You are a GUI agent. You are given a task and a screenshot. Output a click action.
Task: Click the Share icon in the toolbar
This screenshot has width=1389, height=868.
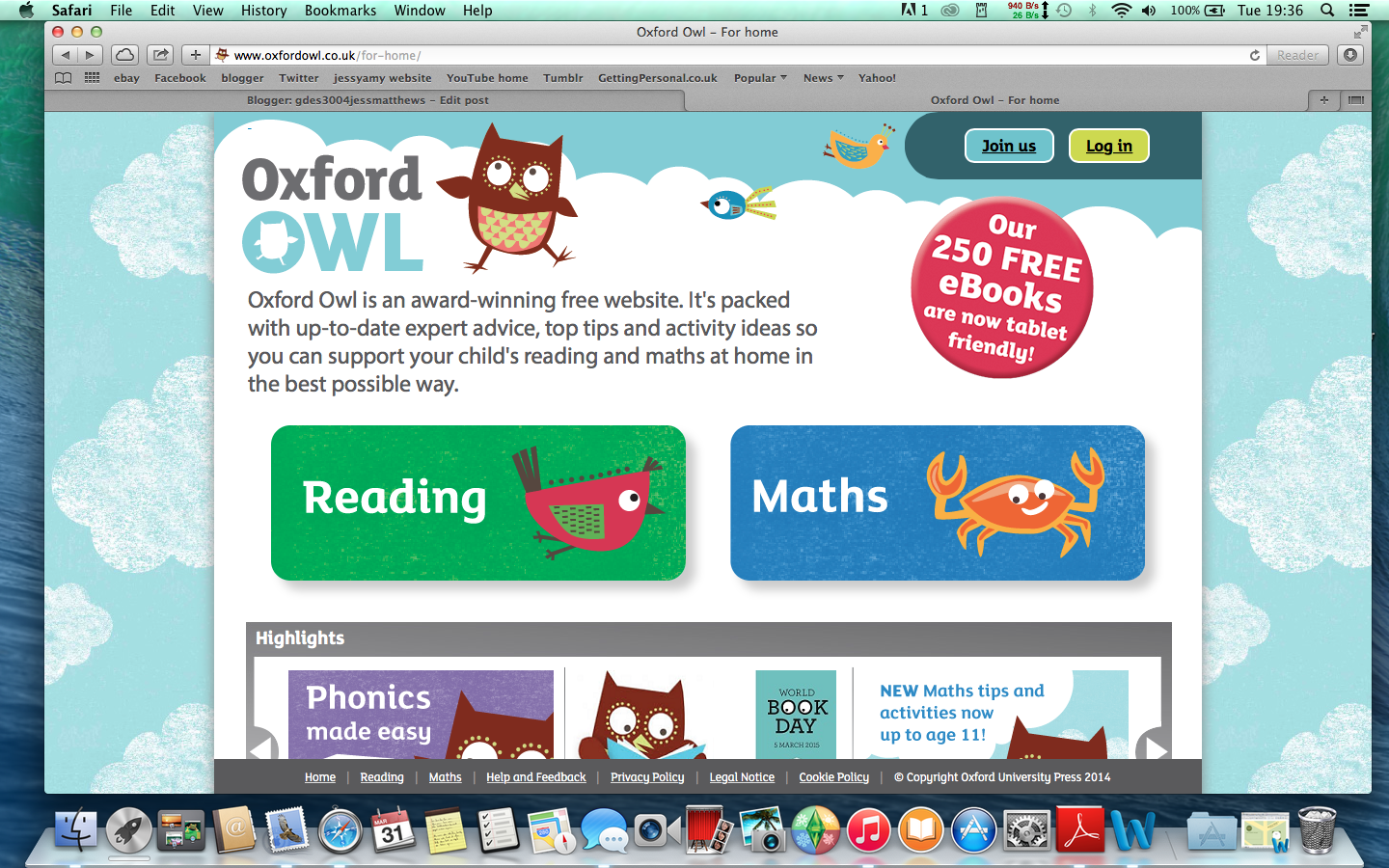pos(161,55)
